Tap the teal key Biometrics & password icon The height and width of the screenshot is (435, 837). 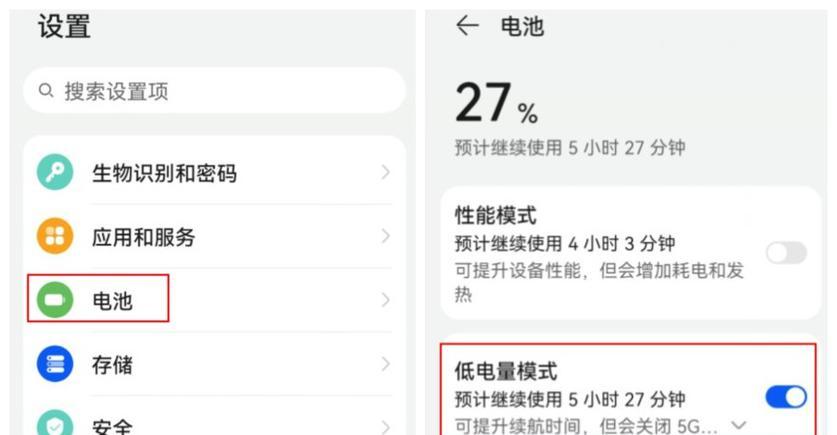[55, 172]
